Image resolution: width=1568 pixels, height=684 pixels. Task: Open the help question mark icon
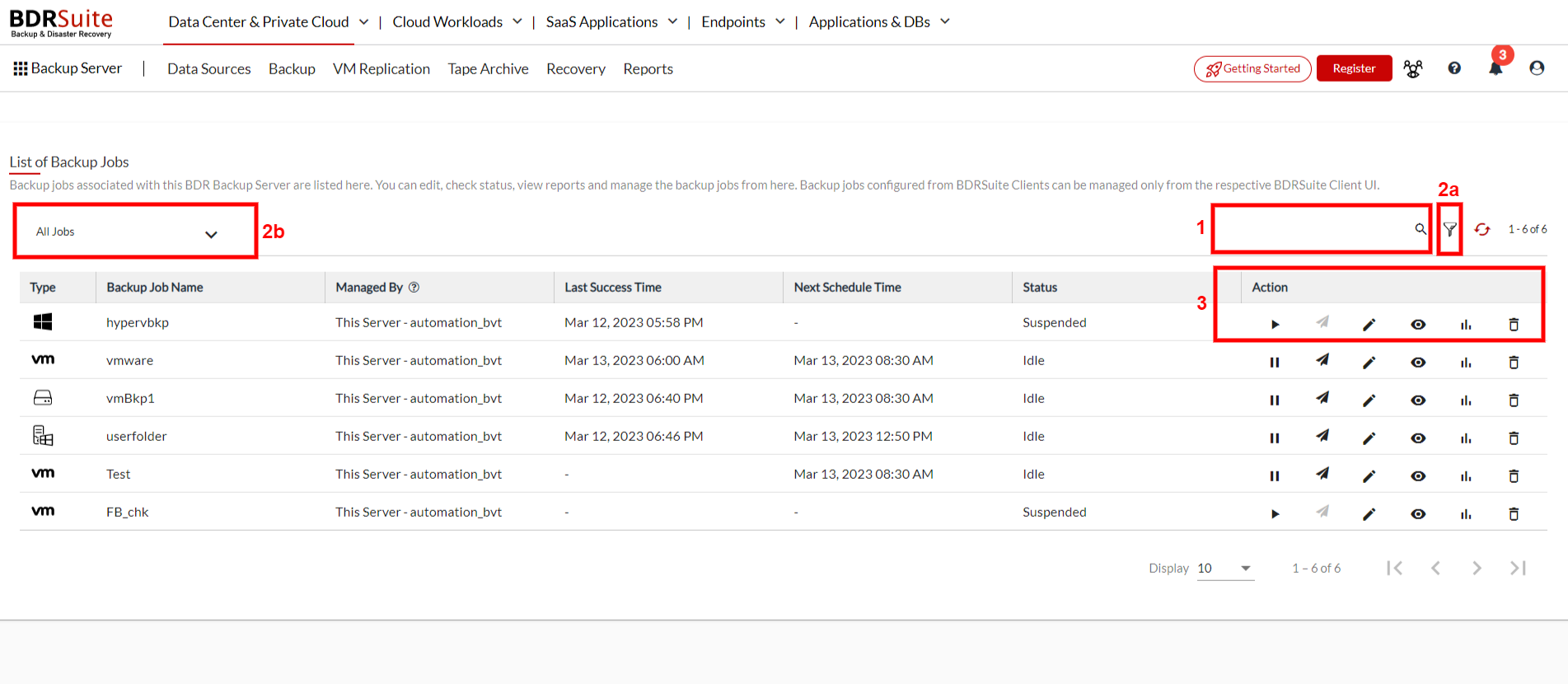coord(1454,68)
